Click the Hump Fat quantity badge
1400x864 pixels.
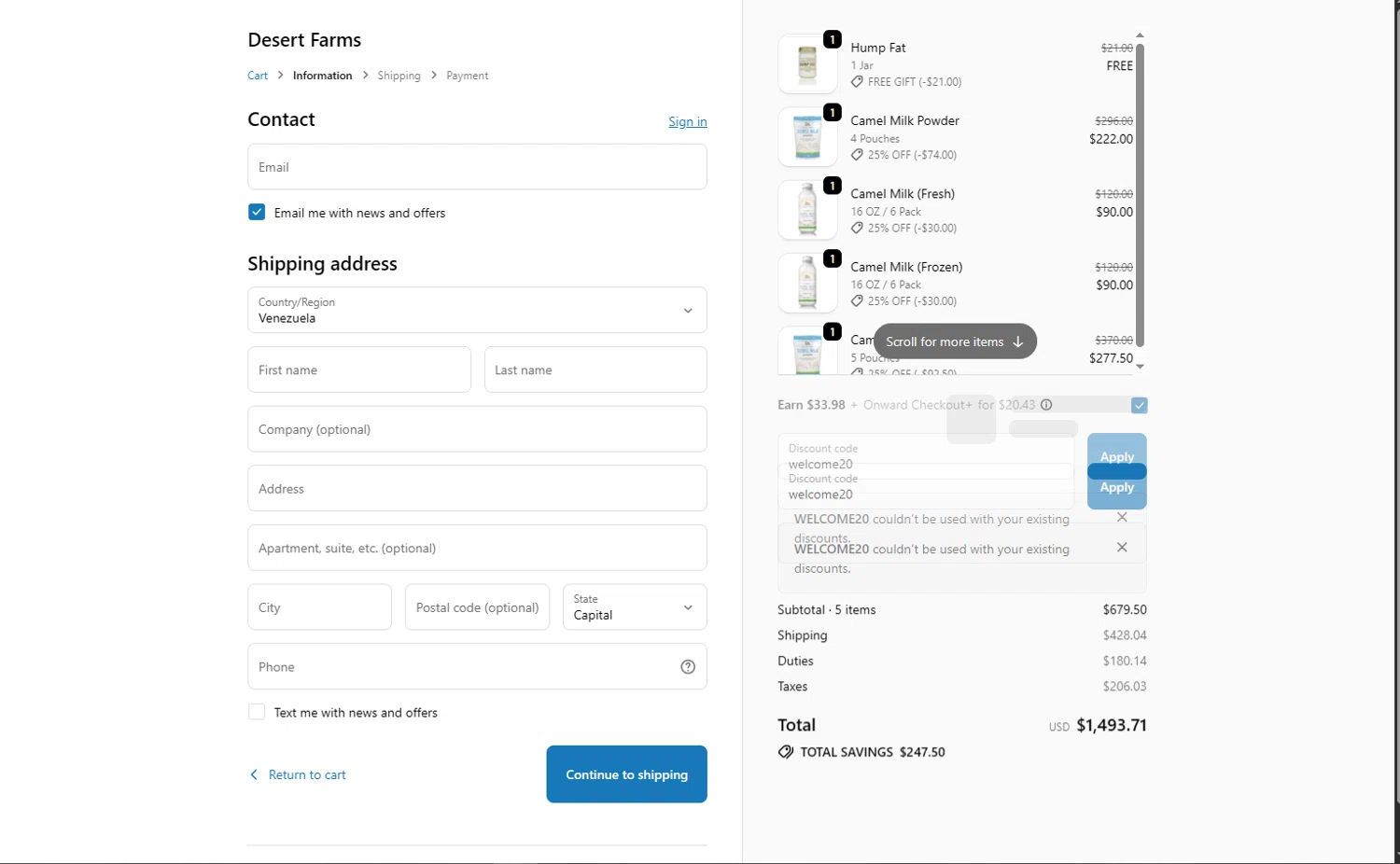(x=833, y=39)
